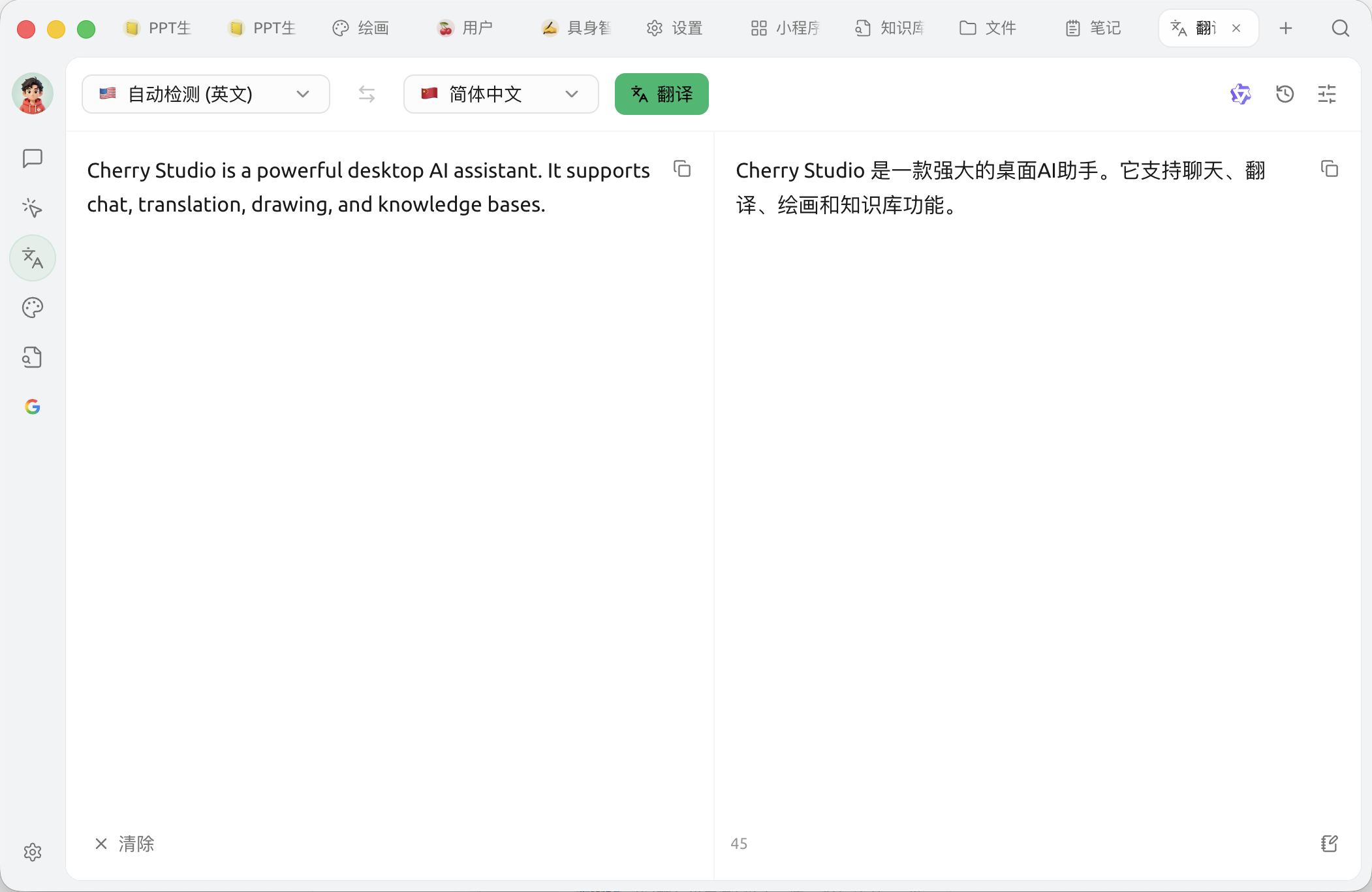The width and height of the screenshot is (1372, 892).
Task: Close the active 翻译 tab
Action: click(1236, 28)
